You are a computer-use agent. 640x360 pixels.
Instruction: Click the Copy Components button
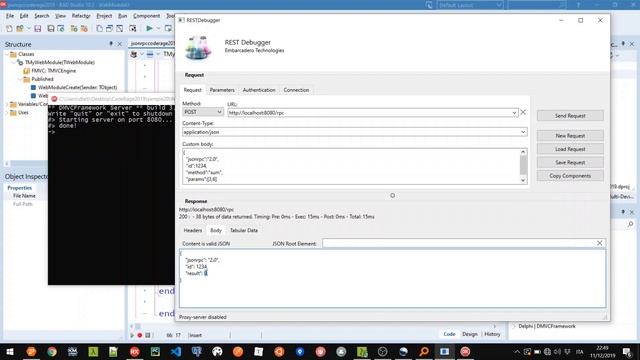(570, 176)
